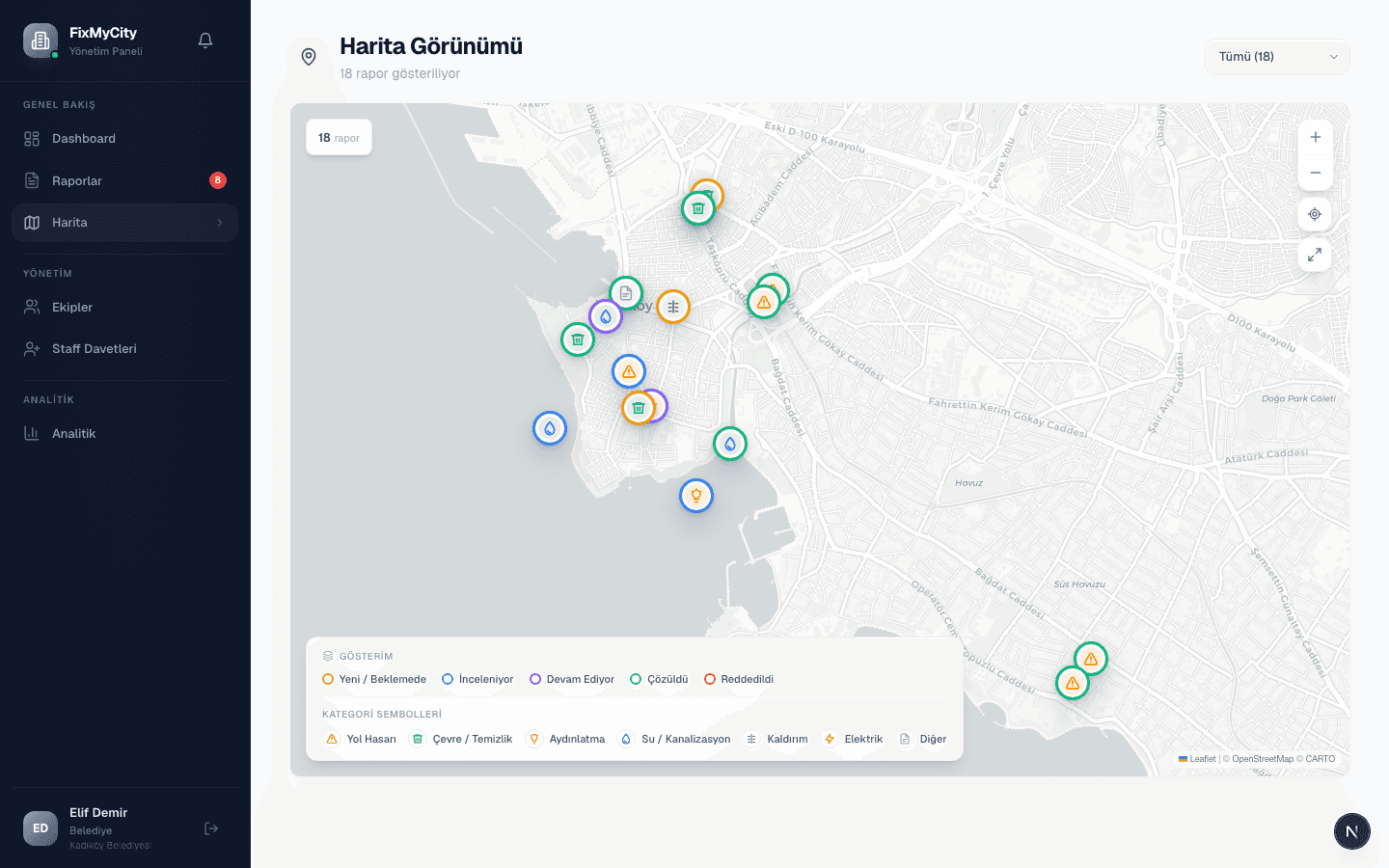Select the orange-ringed trash marker
Viewport: 1389px width, 868px height.
click(639, 408)
